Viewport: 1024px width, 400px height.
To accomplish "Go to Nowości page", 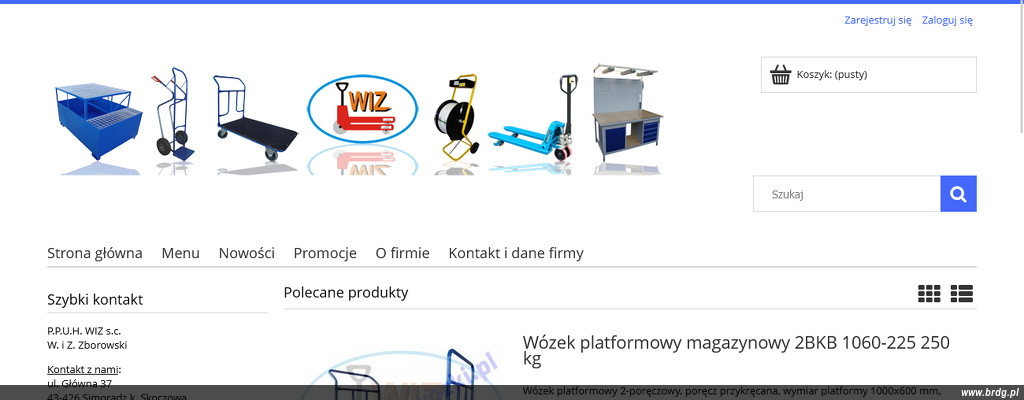I will click(x=246, y=253).
